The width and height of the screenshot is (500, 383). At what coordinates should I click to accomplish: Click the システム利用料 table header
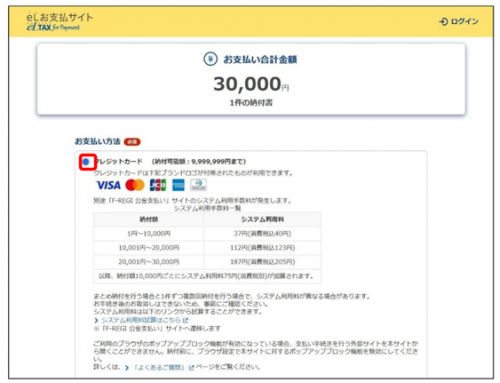pyautogui.click(x=262, y=219)
